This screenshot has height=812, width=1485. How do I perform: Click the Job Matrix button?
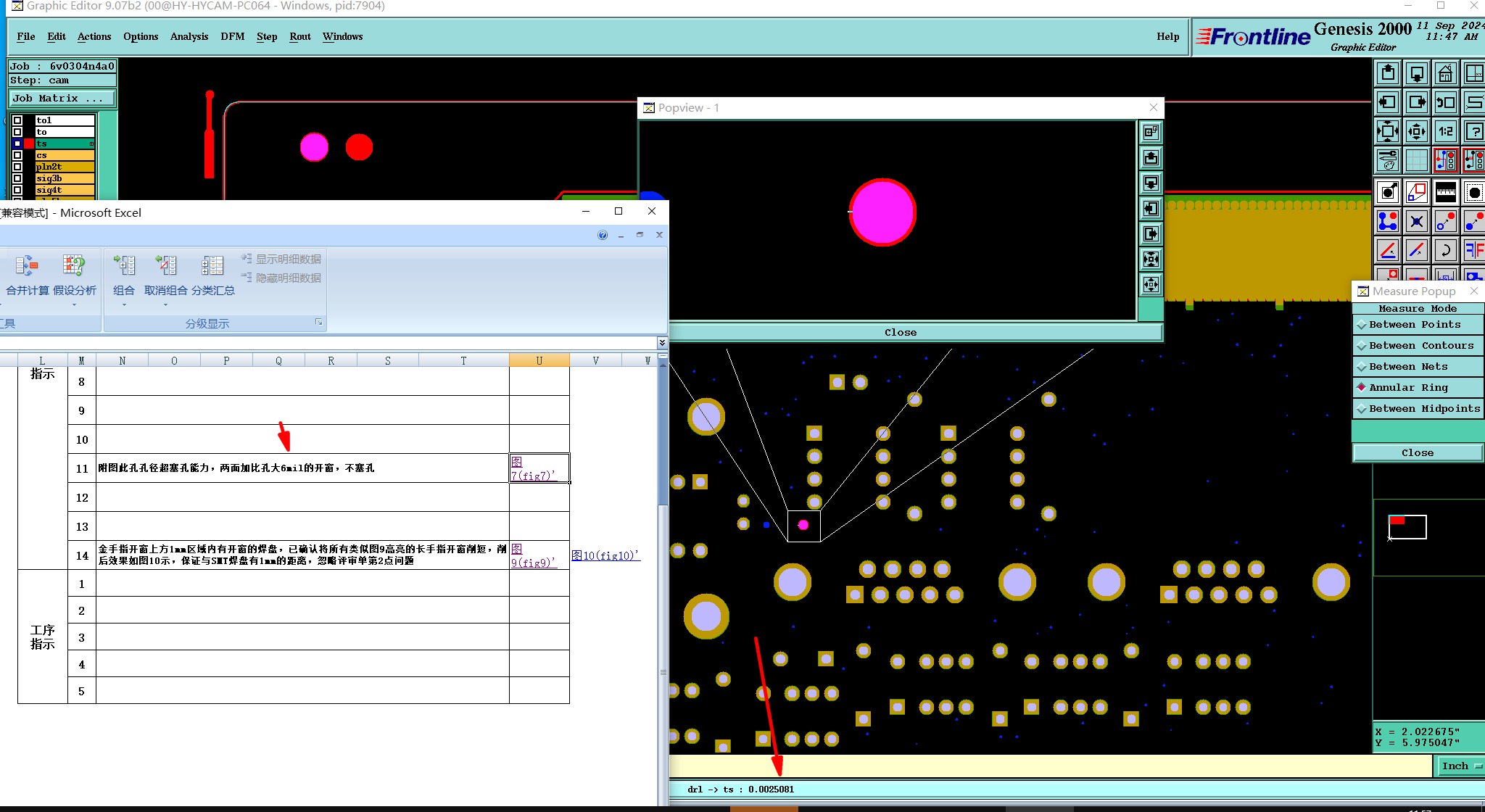click(x=61, y=98)
